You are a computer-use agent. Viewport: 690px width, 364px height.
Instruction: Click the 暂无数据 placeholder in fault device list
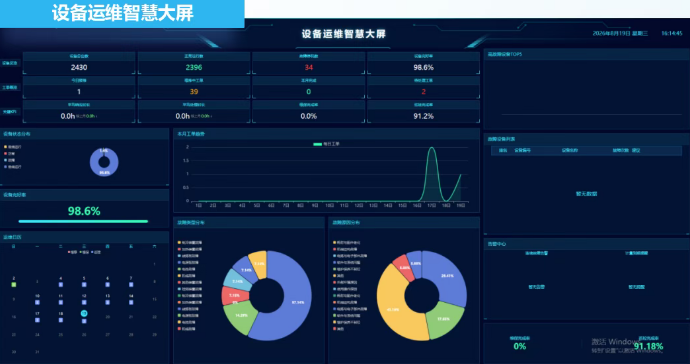coord(586,194)
